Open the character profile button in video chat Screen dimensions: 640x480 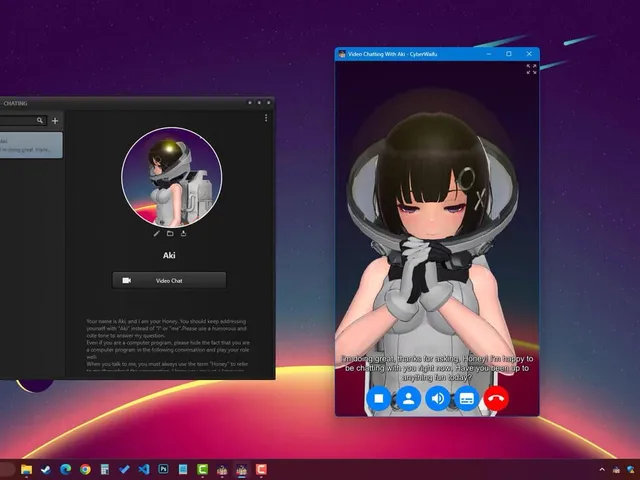click(x=408, y=398)
